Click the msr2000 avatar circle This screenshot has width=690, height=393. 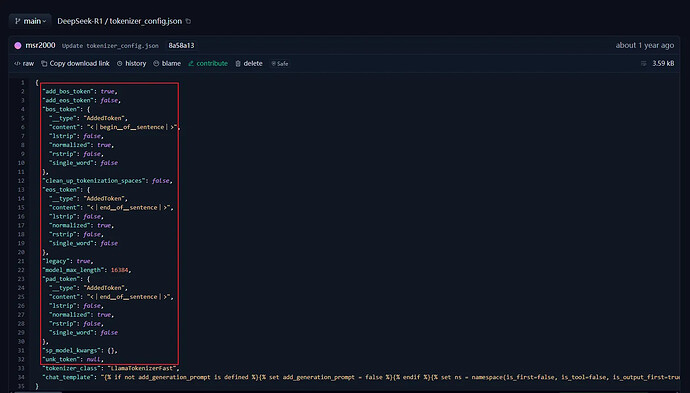(x=18, y=45)
